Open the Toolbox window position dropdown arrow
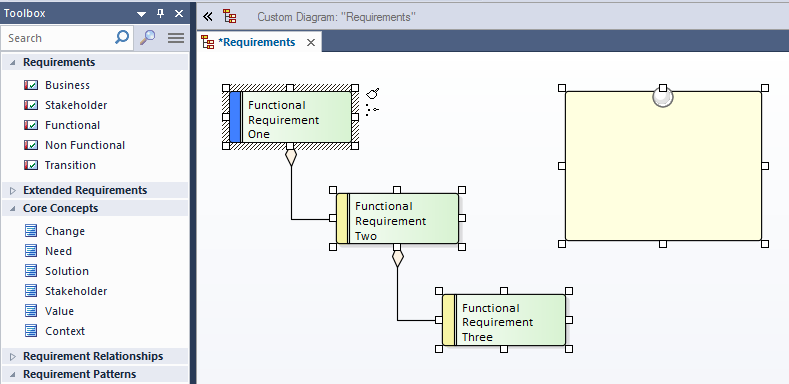The height and width of the screenshot is (384, 789). click(141, 14)
